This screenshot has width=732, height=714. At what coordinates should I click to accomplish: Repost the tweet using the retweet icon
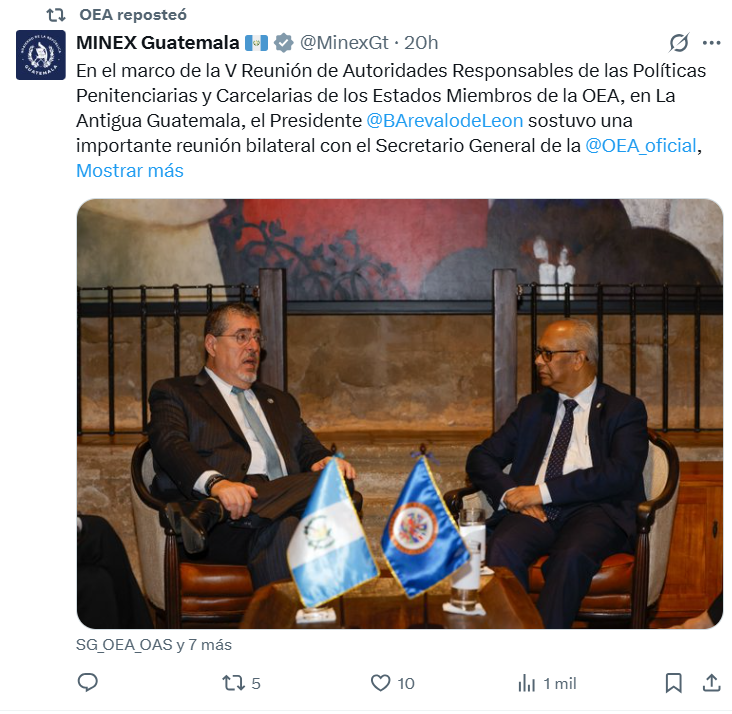click(233, 683)
